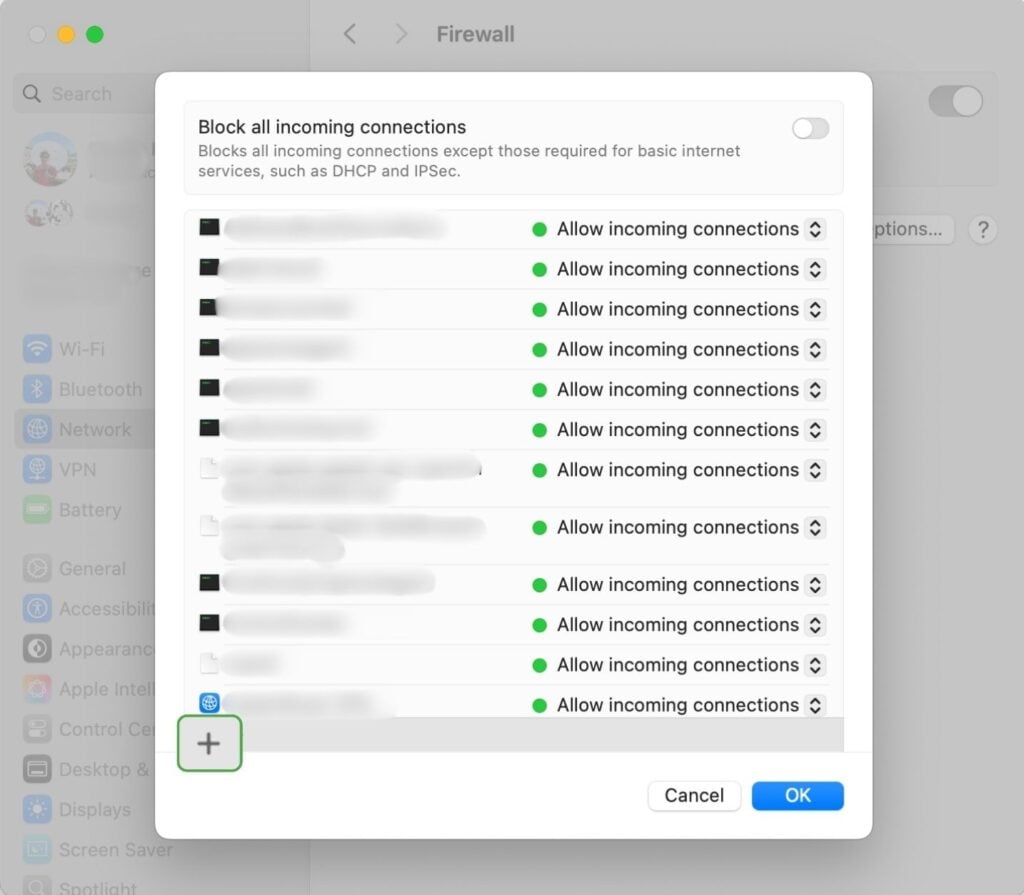Go back with the left chevron
This screenshot has height=895, width=1024.
click(350, 34)
